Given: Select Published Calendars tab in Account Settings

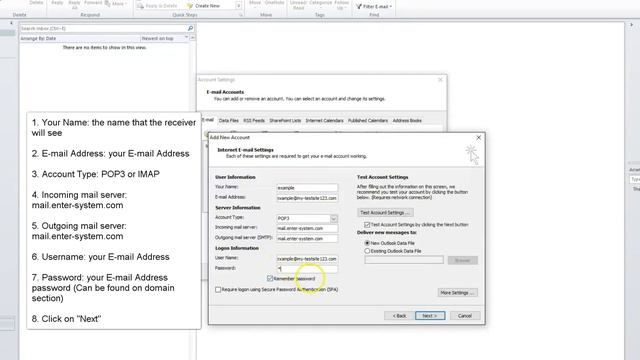Looking at the screenshot, I should 368,120.
